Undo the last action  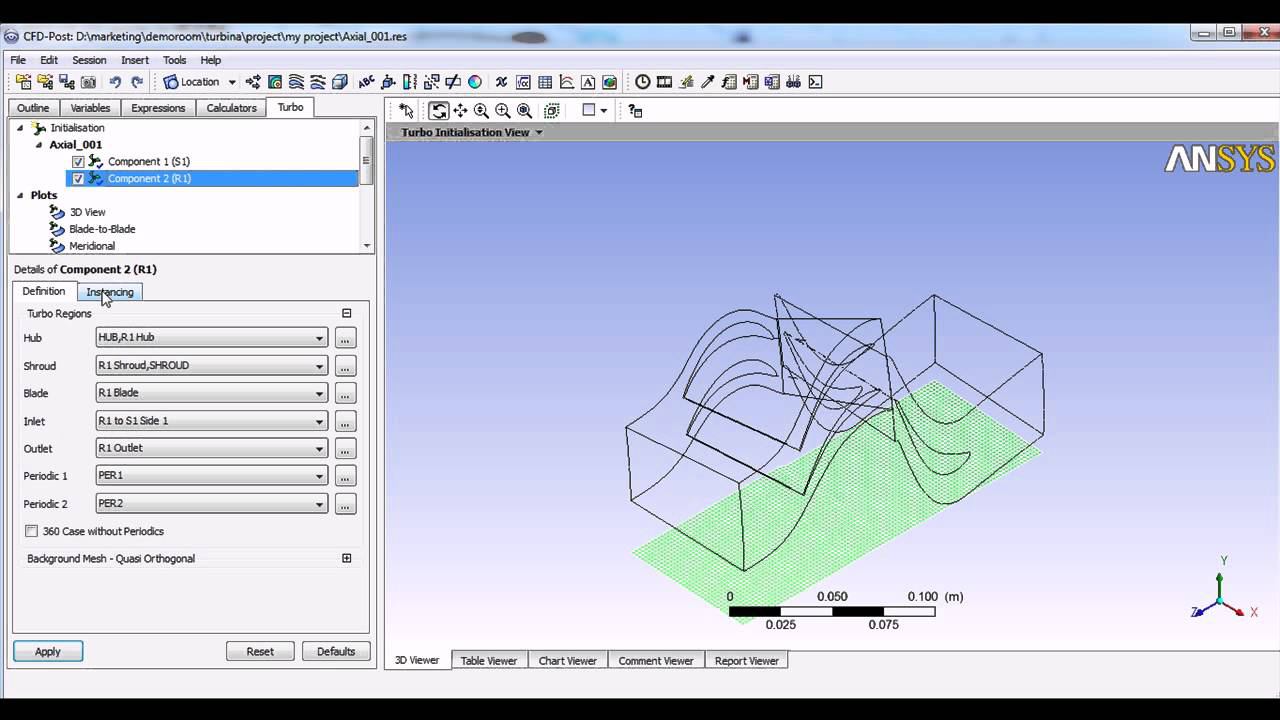tap(115, 82)
